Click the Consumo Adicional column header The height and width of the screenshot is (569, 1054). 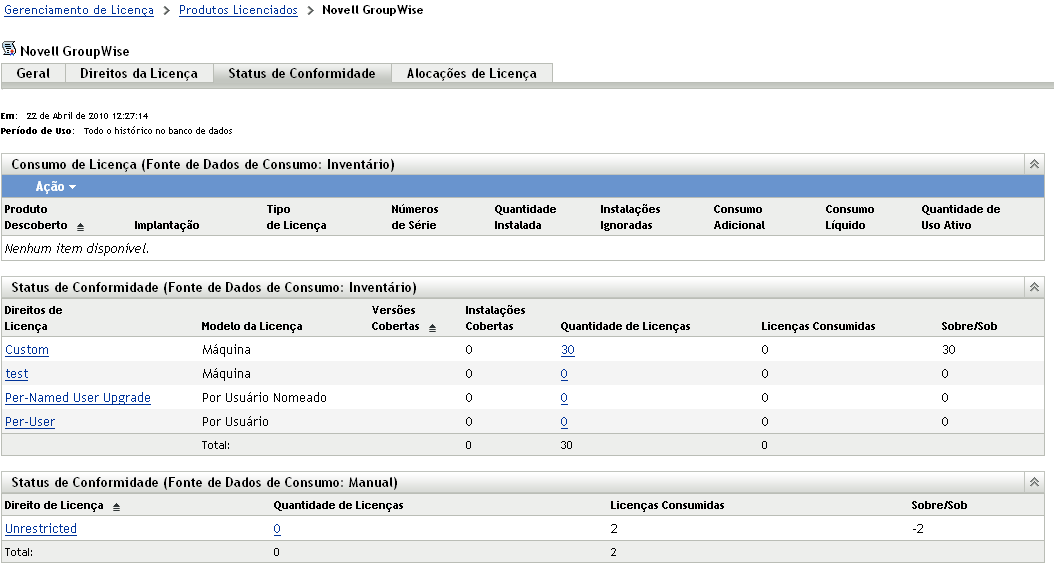pos(739,217)
